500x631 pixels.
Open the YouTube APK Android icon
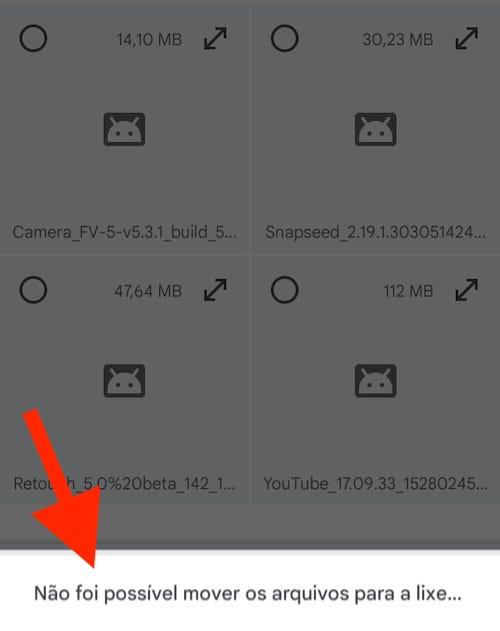coord(375,381)
